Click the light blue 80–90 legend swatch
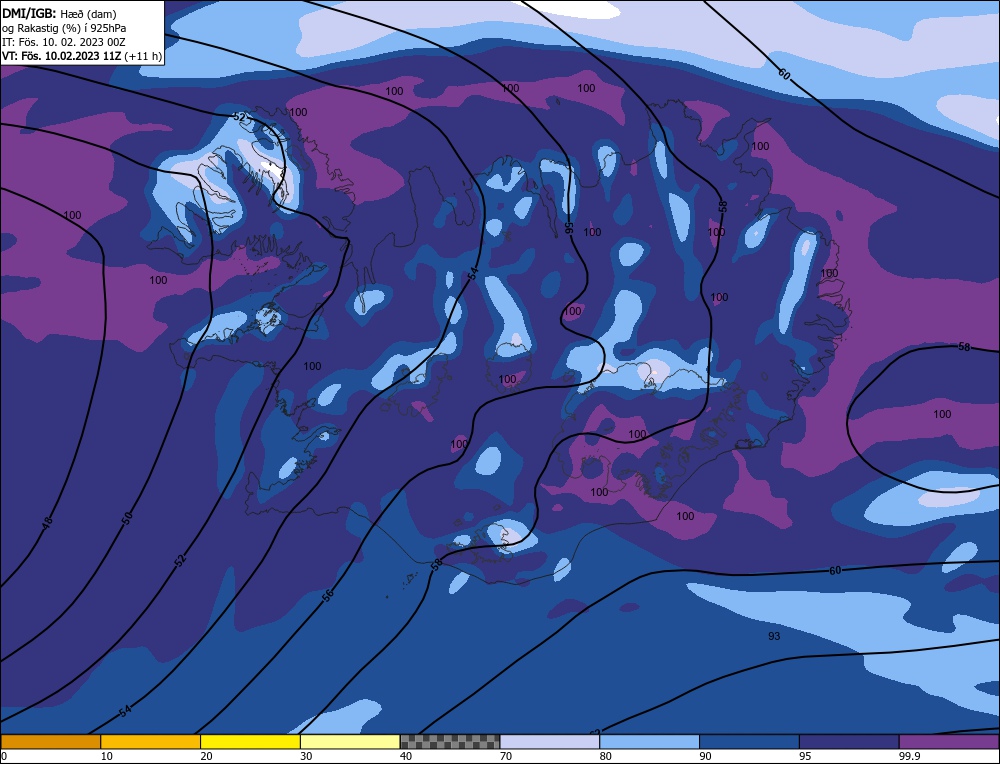 (649, 742)
